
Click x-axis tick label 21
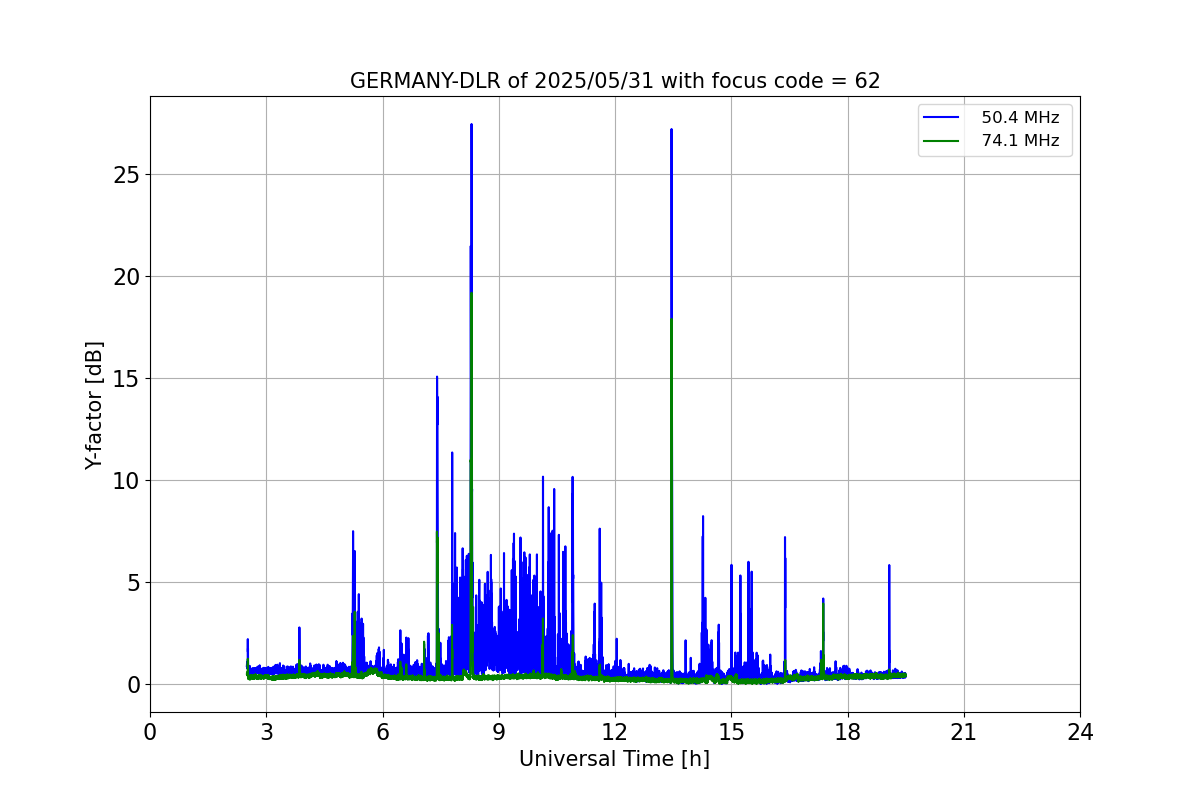tap(964, 732)
